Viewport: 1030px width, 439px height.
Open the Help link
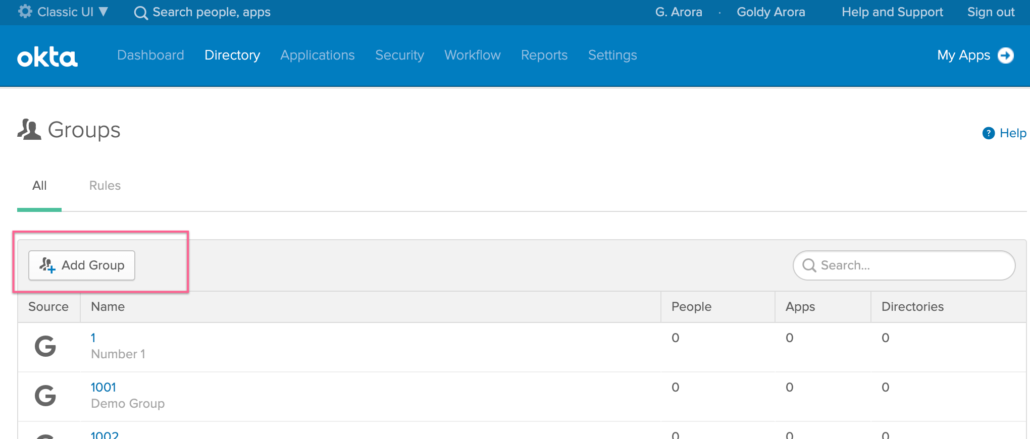point(1012,133)
